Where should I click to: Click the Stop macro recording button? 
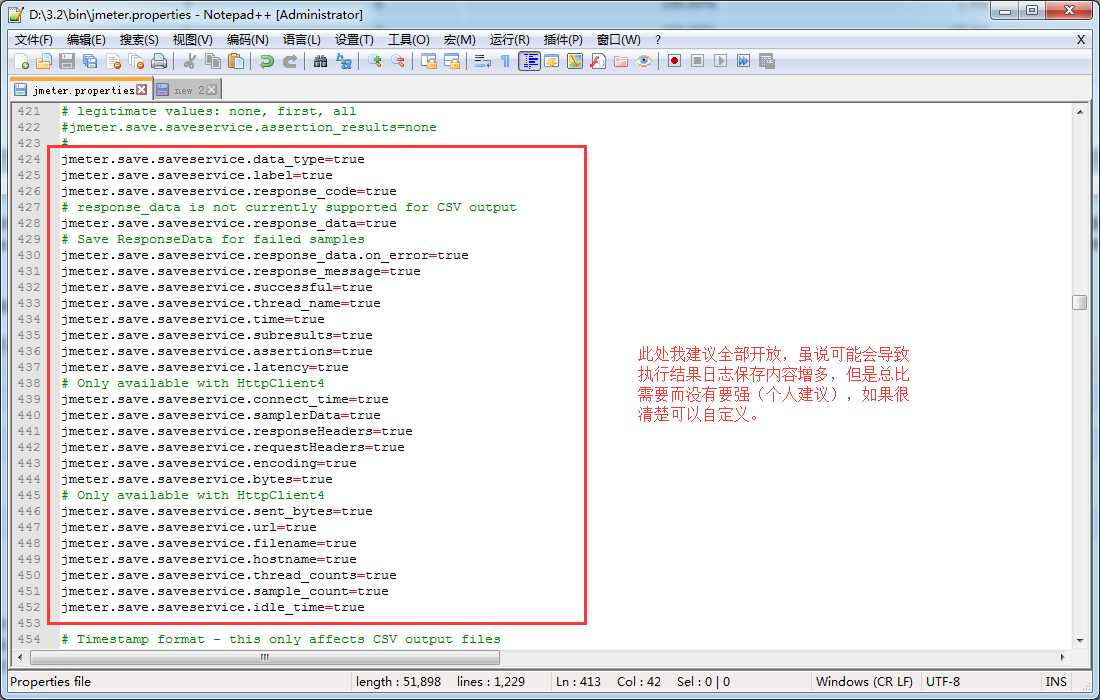(697, 62)
